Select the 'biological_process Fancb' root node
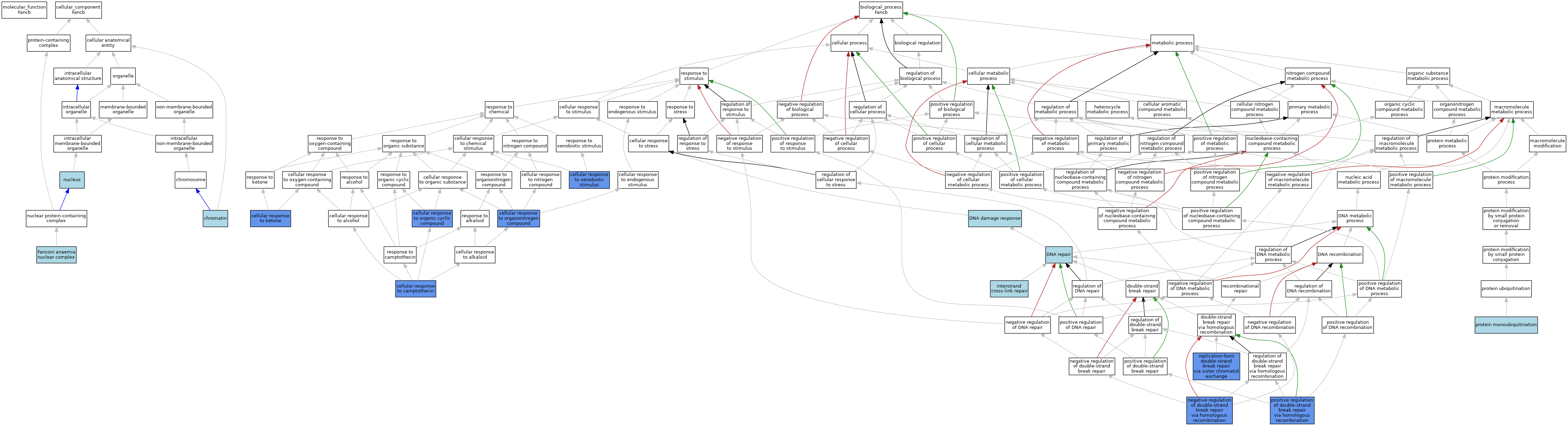The image size is (1568, 426). (881, 10)
